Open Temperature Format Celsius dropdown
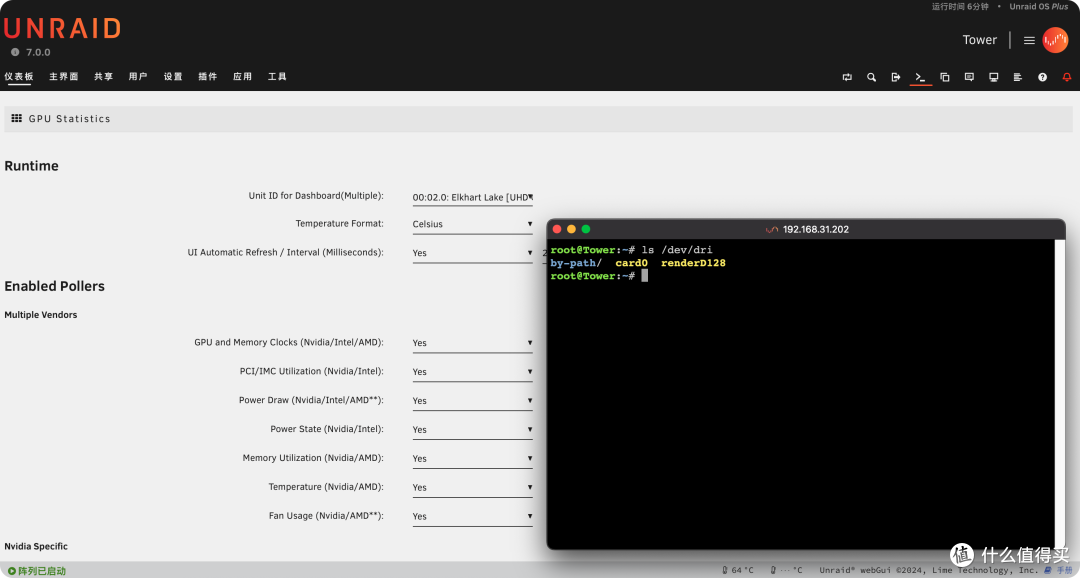Screen dimensions: 1080x578 point(472,224)
